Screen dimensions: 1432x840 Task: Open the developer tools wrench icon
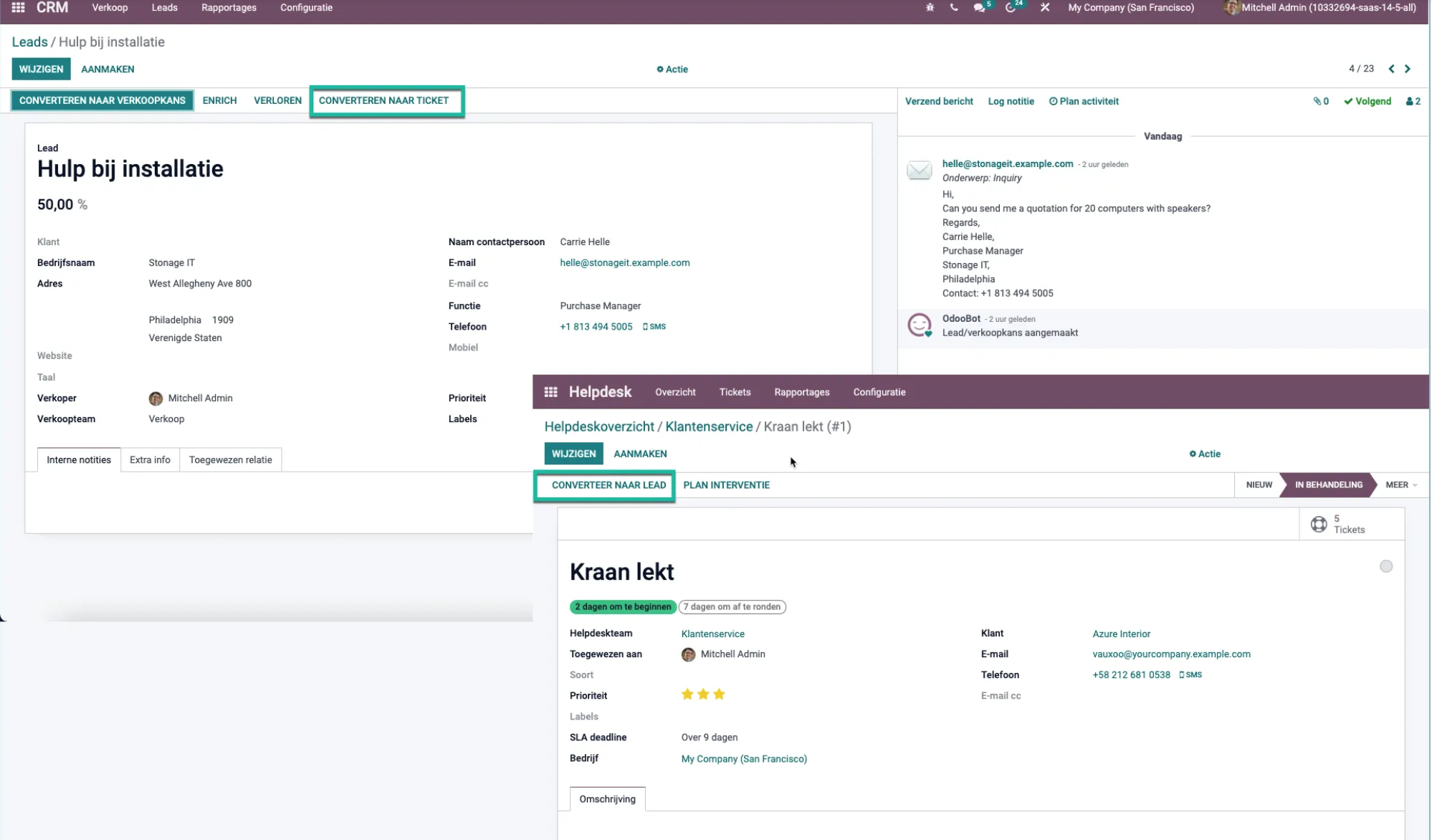(x=1044, y=8)
